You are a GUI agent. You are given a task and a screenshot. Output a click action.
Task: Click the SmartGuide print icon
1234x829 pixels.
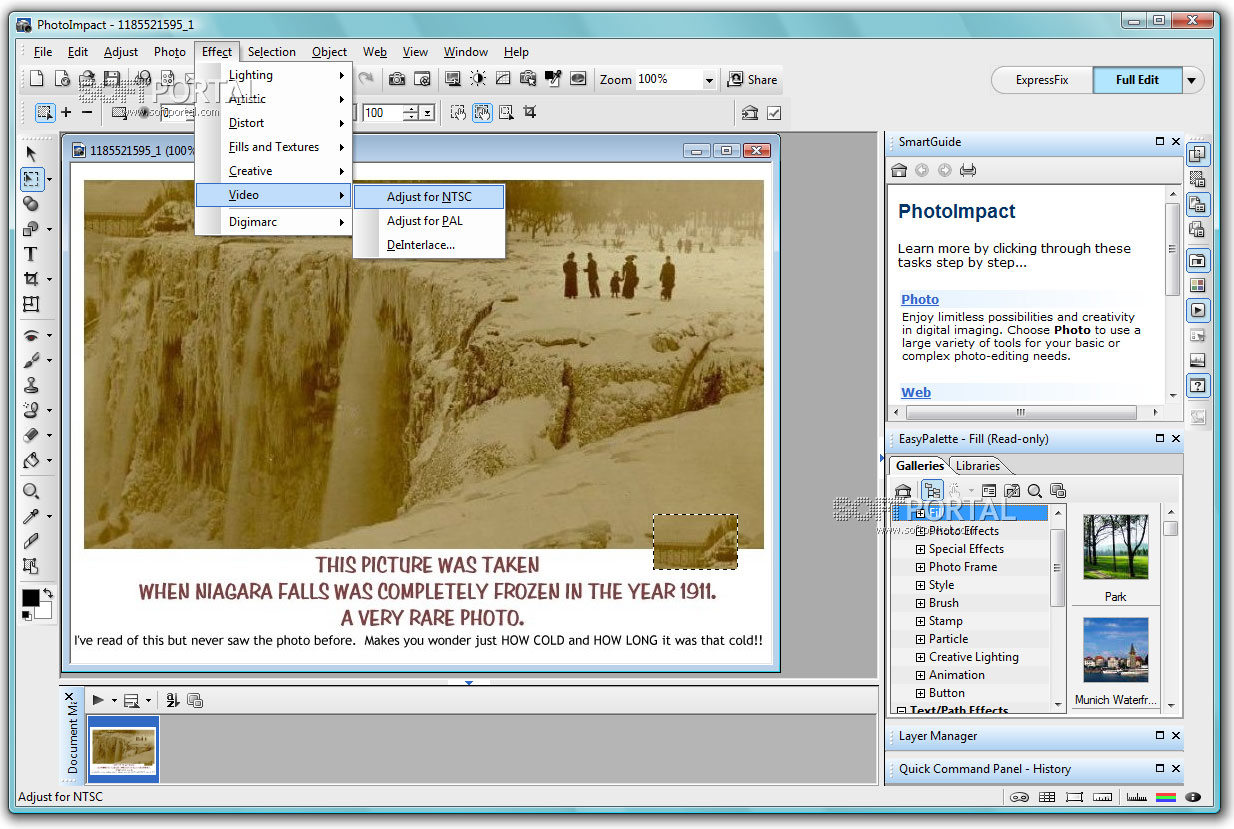[968, 170]
